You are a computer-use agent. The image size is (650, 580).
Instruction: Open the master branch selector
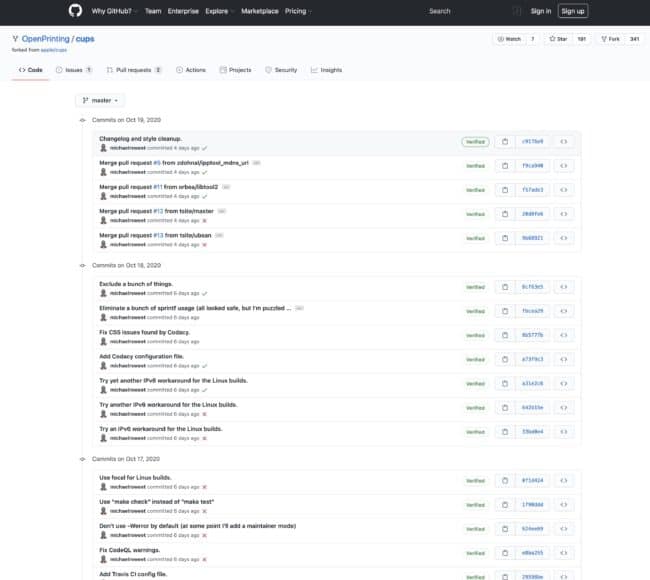(x=100, y=100)
